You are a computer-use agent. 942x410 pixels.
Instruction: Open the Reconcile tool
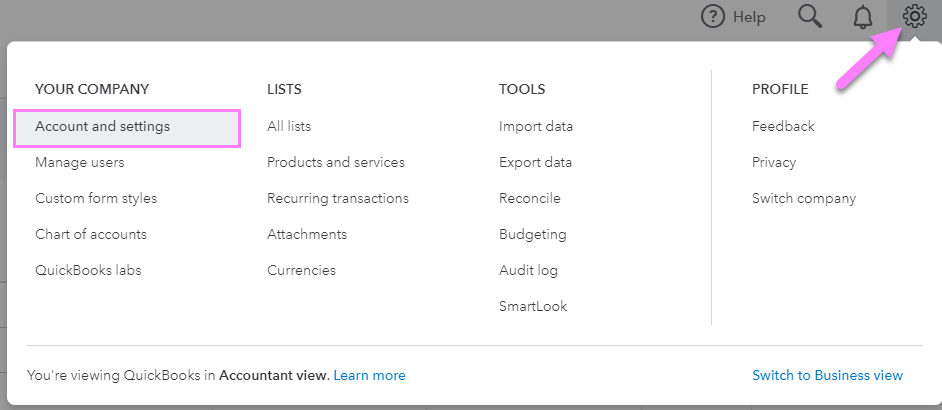click(530, 198)
